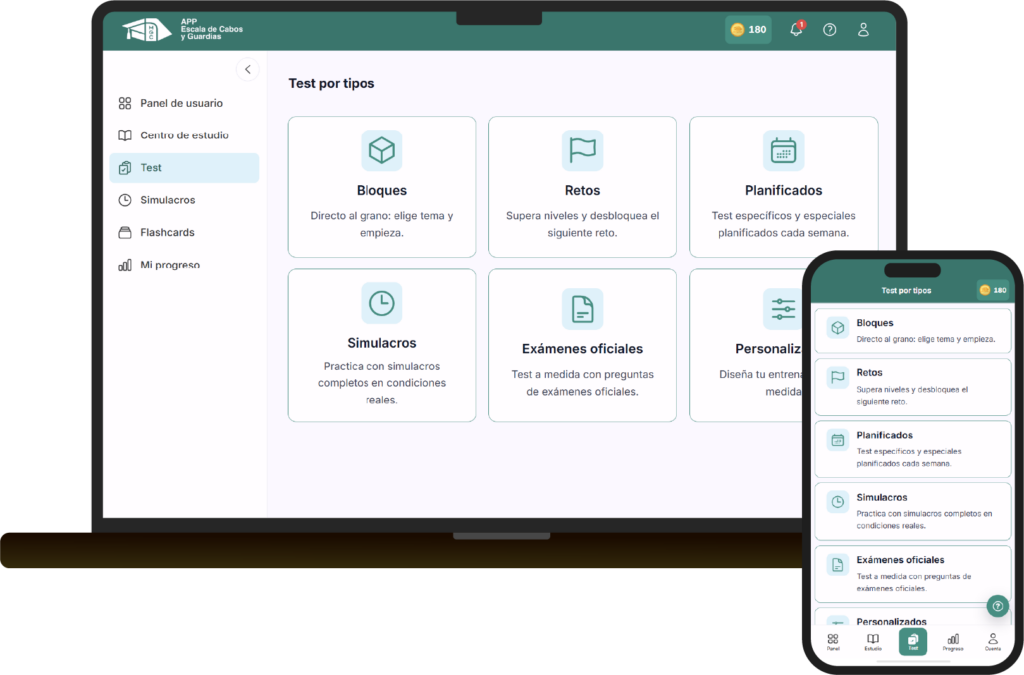Click Bloques cube icon on laptop

(x=381, y=151)
